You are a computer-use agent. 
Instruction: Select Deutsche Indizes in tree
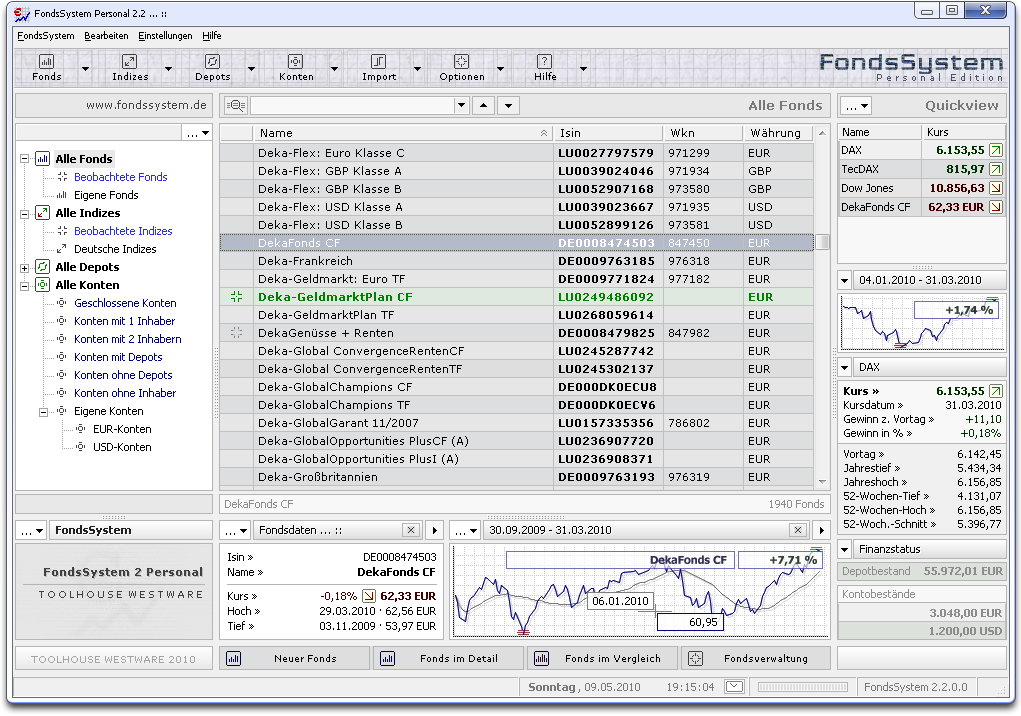click(115, 249)
